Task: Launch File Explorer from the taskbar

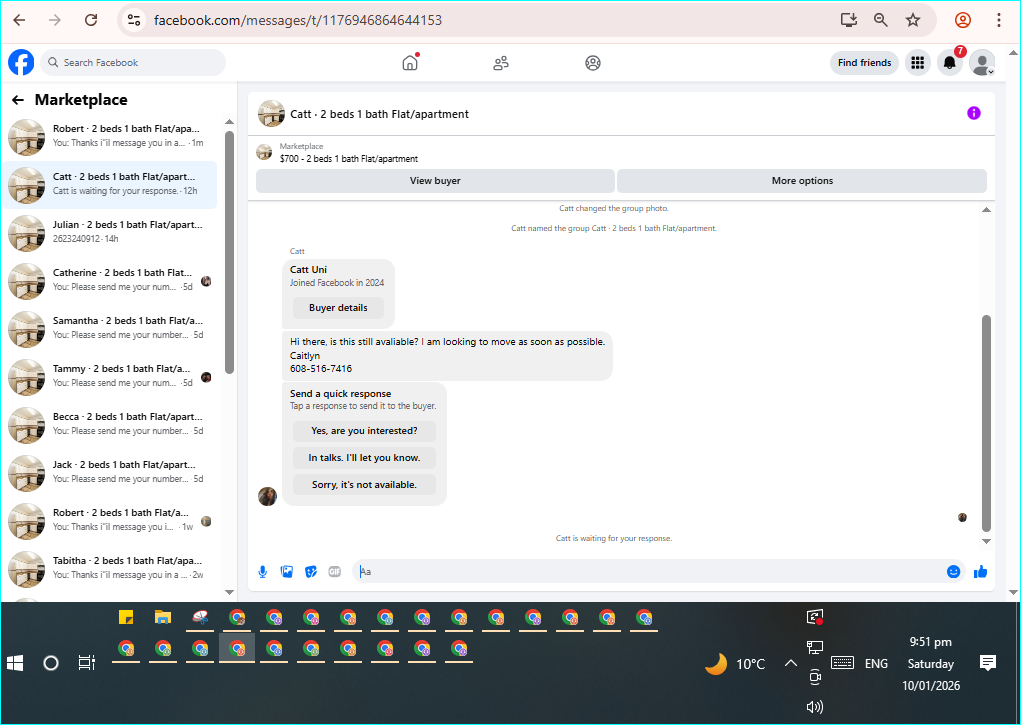Action: [163, 617]
